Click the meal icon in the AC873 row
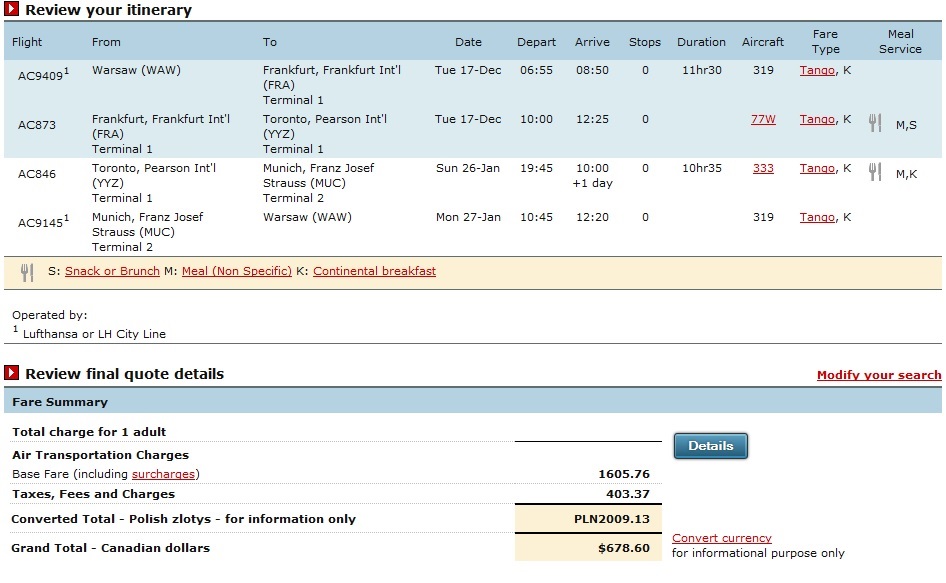Image resolution: width=946 pixels, height=583 pixels. [x=875, y=123]
